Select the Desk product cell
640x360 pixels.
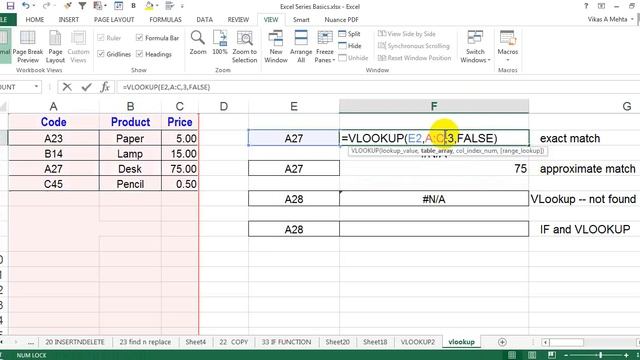(130, 169)
